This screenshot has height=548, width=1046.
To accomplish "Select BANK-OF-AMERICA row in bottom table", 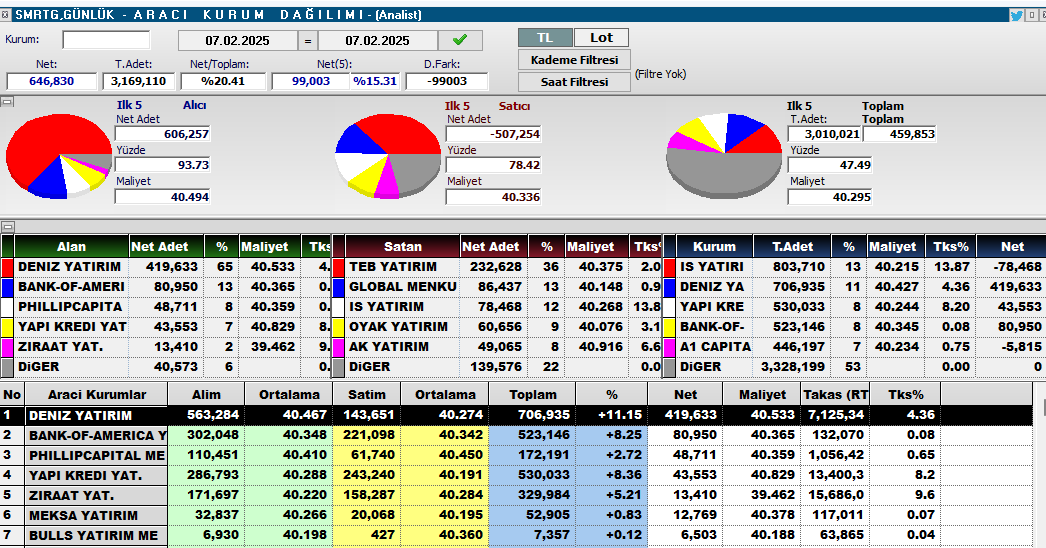I will coord(517,435).
